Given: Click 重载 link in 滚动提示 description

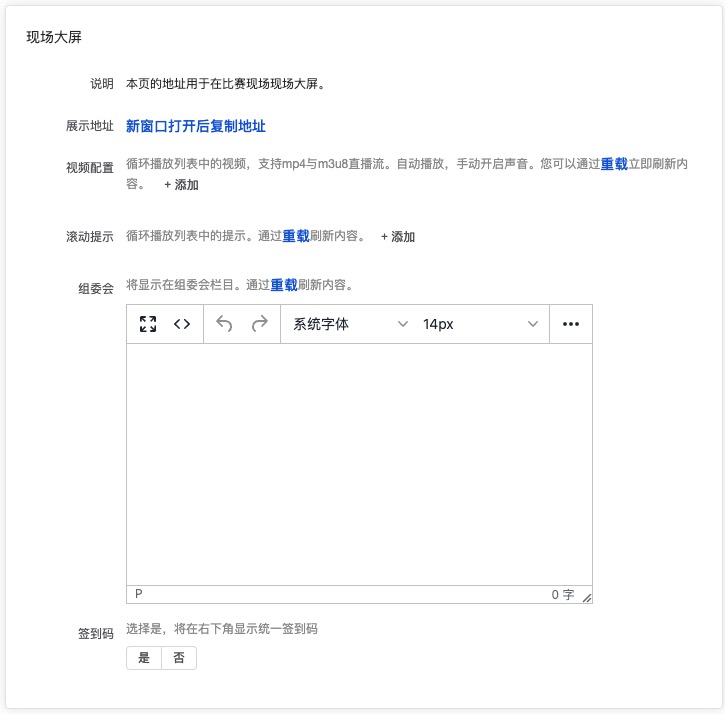Looking at the screenshot, I should click(296, 236).
